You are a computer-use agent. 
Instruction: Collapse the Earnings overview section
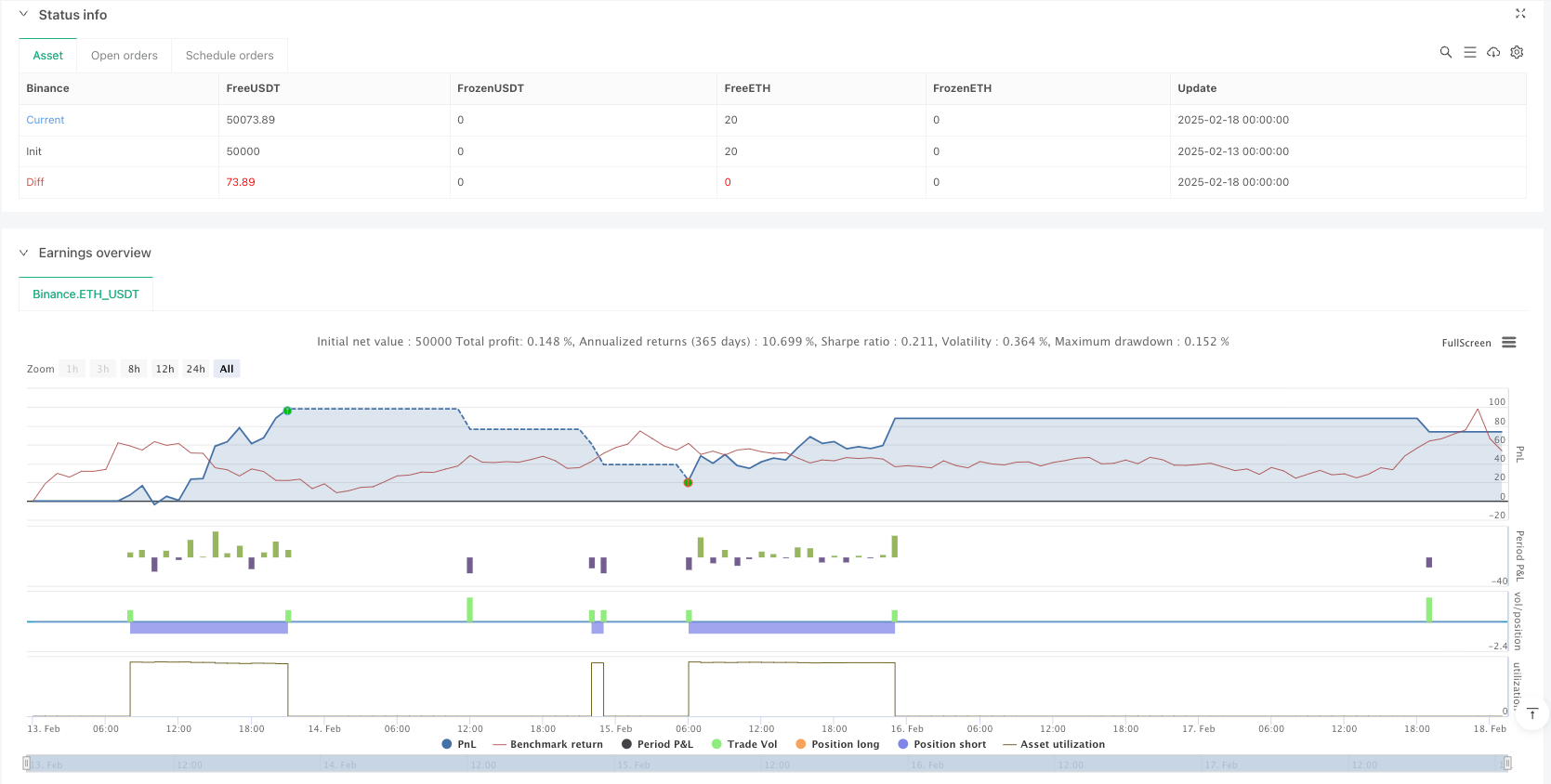point(24,253)
